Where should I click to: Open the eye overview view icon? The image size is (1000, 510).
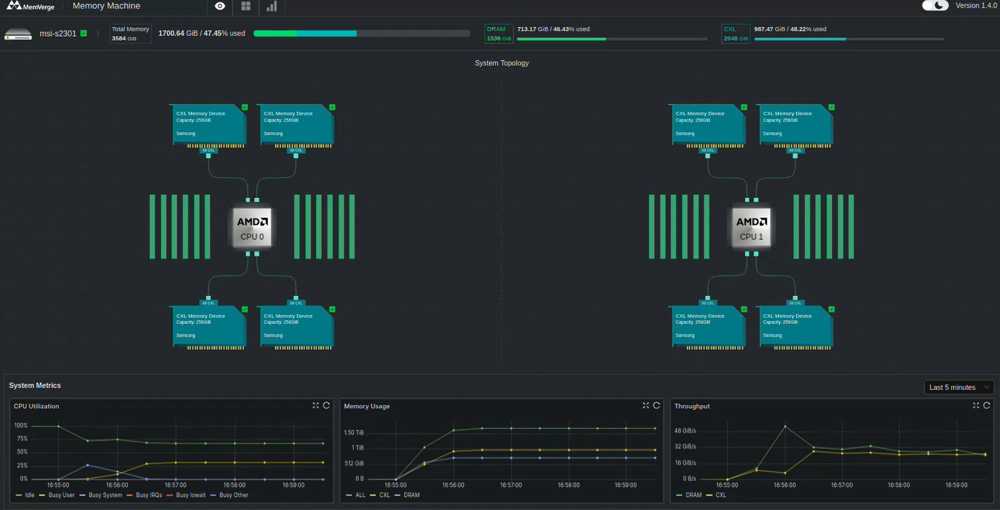[x=220, y=6]
